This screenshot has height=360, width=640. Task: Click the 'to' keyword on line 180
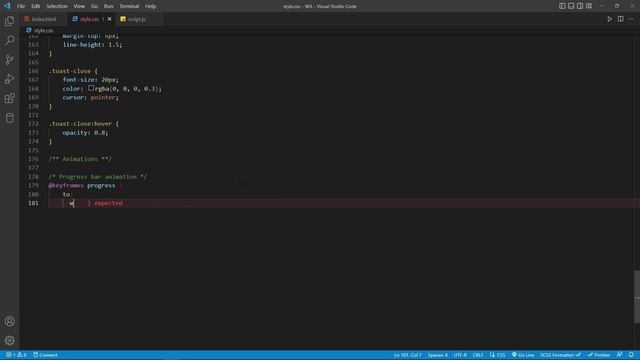(x=66, y=194)
